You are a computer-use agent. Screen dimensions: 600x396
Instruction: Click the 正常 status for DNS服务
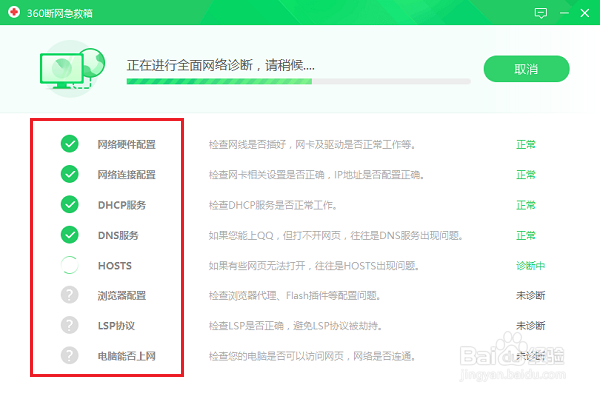[526, 235]
